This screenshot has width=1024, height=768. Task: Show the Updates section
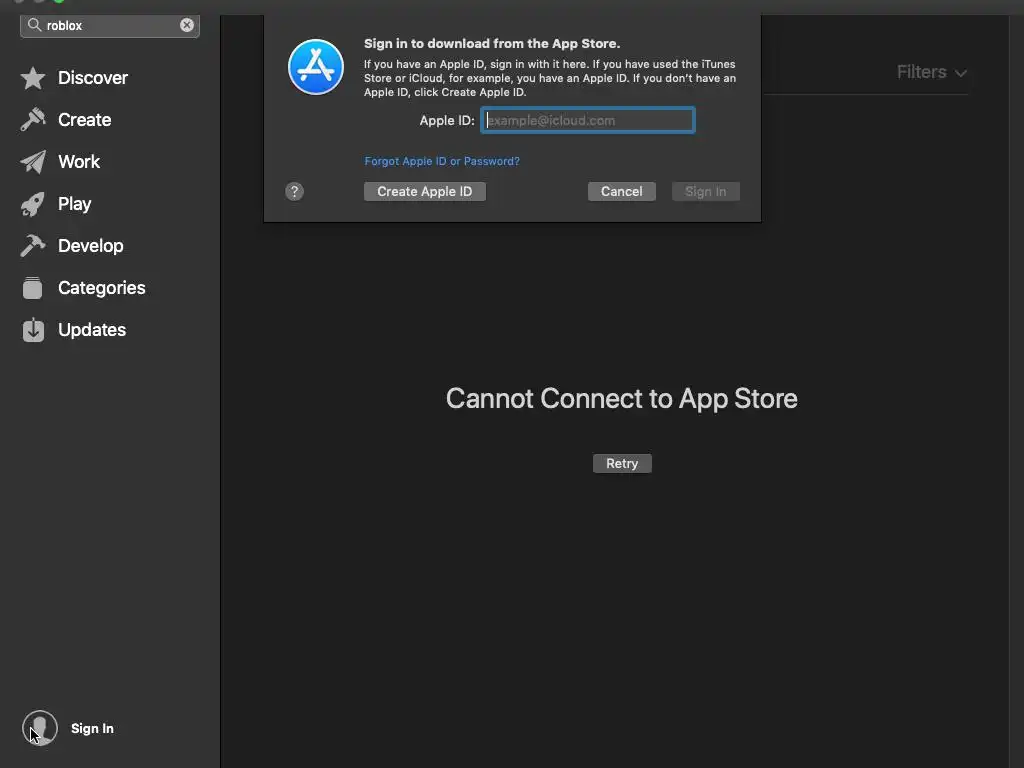pyautogui.click(x=92, y=330)
